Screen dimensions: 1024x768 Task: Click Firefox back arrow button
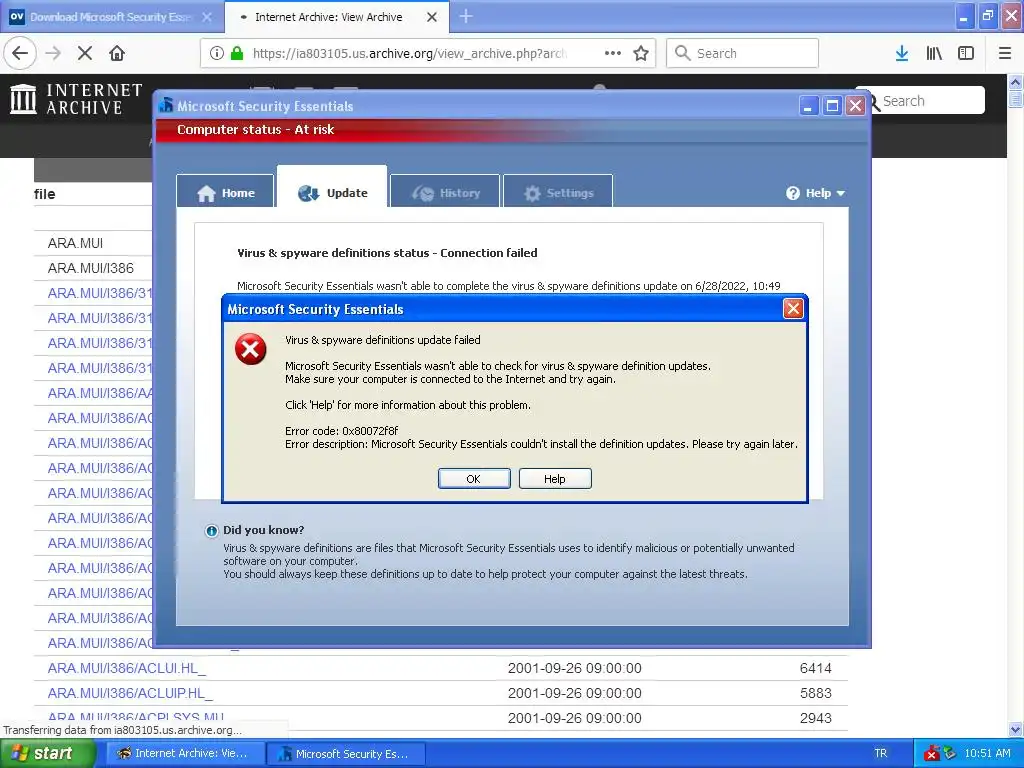pos(20,53)
